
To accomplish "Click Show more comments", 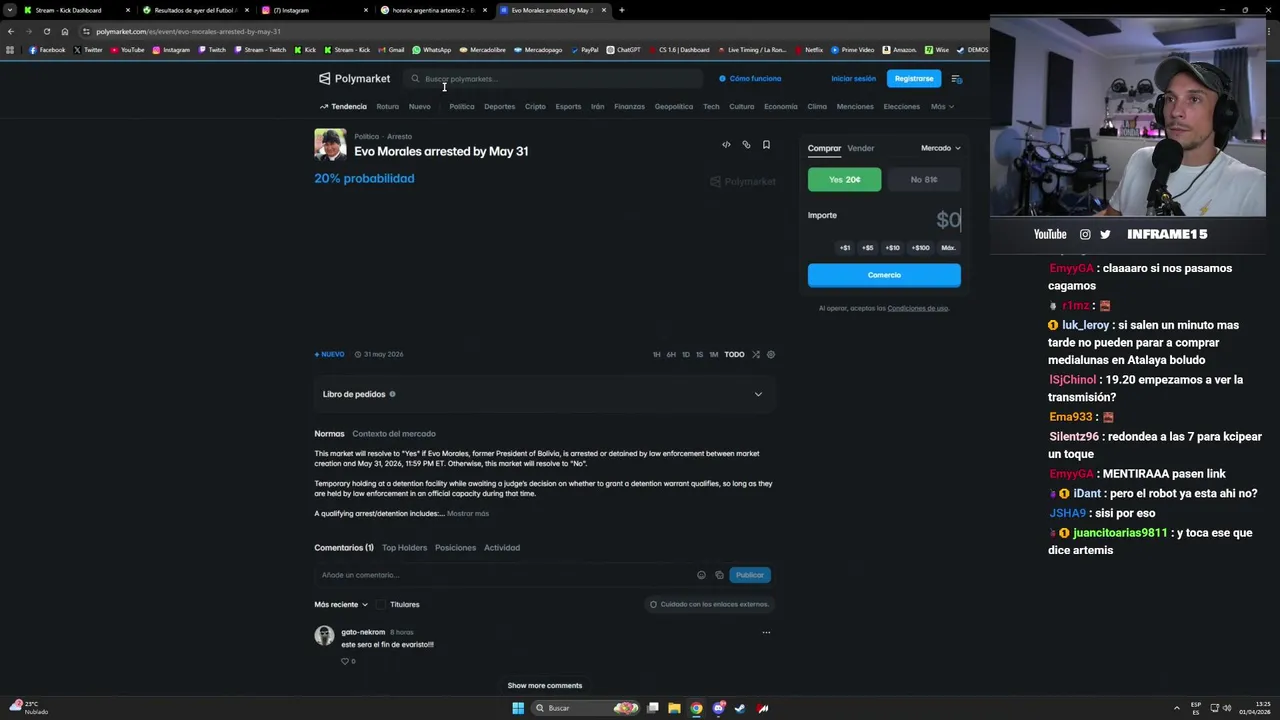I will click(544, 686).
